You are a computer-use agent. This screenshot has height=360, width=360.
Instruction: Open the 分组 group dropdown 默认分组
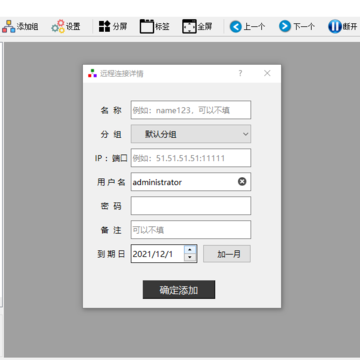pyautogui.click(x=191, y=134)
